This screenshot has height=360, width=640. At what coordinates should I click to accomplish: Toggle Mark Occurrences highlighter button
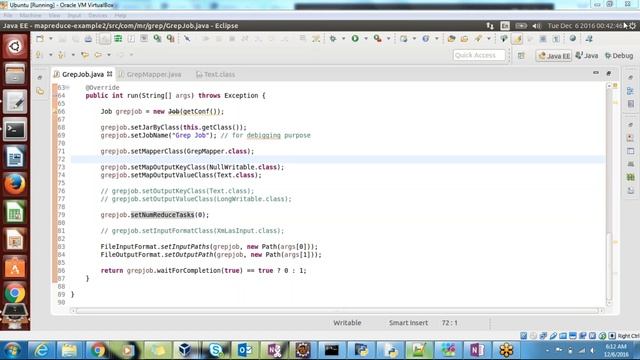517,39
